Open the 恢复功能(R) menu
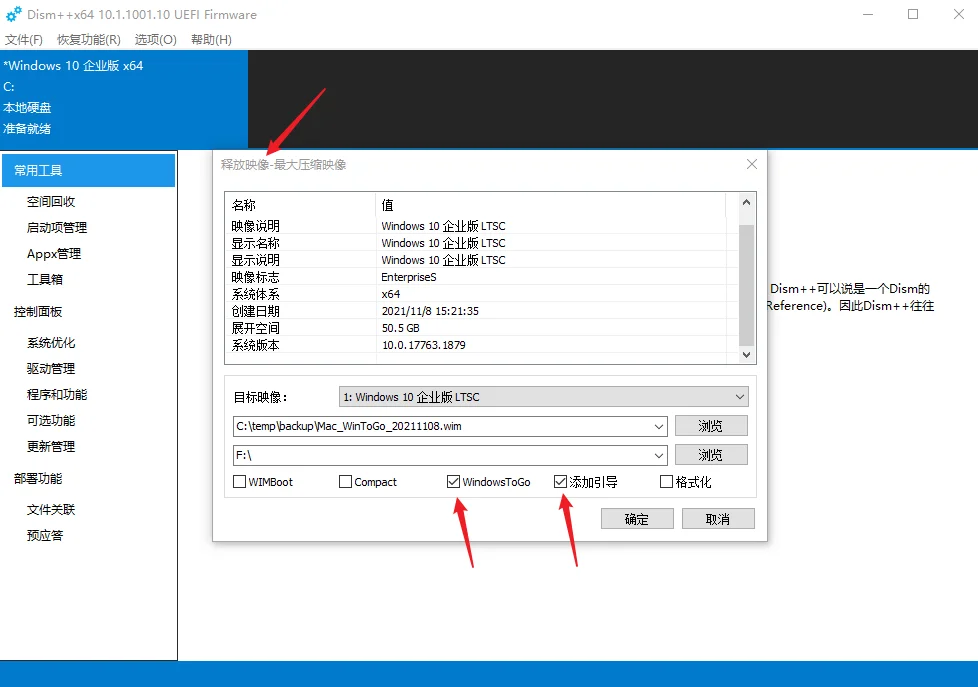Screen dimensions: 978x687 coord(89,40)
